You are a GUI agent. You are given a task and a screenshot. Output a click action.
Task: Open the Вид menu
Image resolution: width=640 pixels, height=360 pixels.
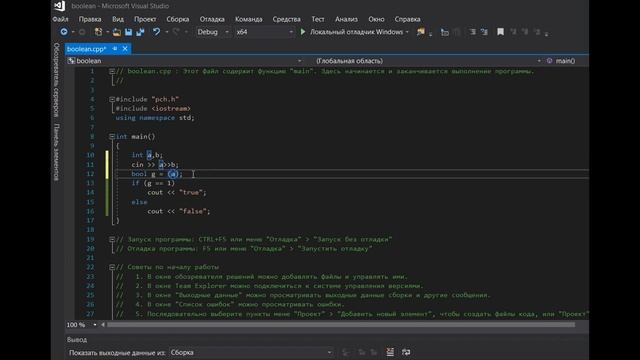click(118, 19)
